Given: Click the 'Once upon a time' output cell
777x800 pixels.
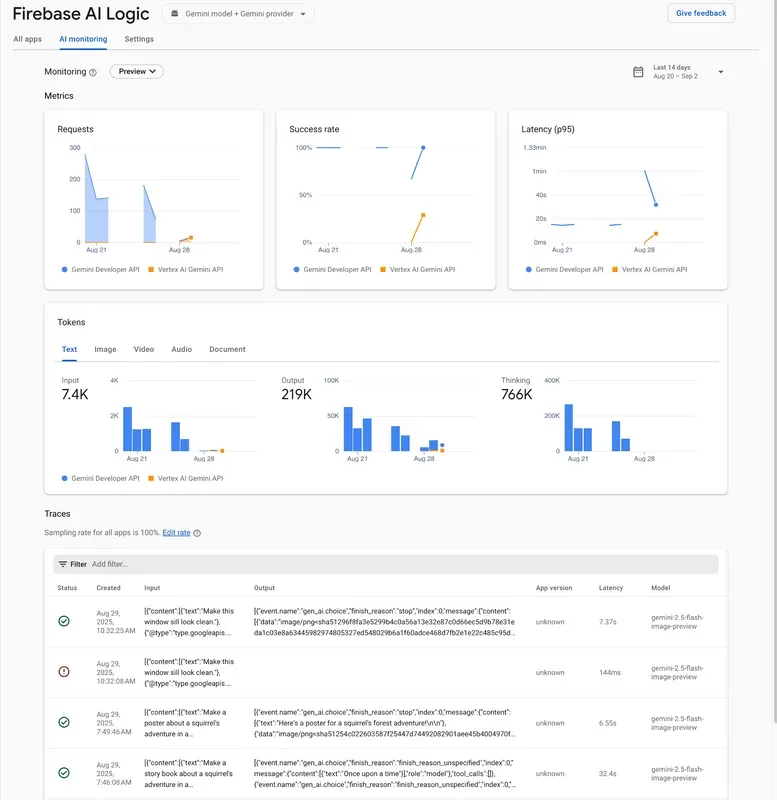Looking at the screenshot, I should (x=385, y=773).
